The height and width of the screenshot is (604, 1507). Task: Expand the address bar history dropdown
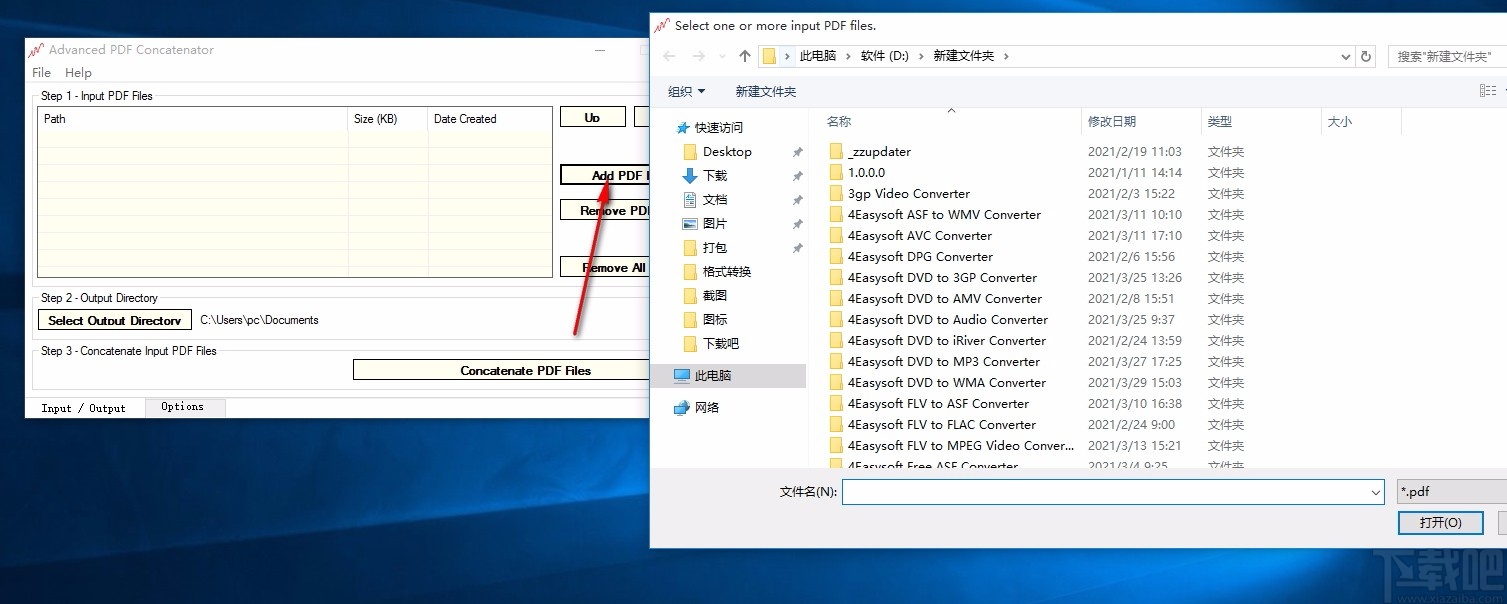(1344, 56)
